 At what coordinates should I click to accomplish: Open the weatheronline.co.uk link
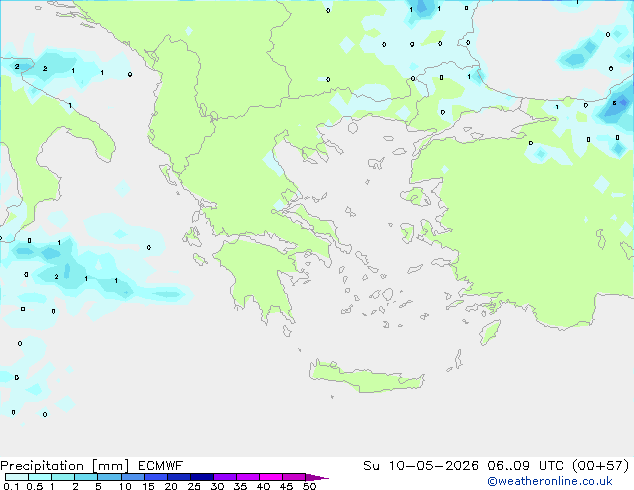pyautogui.click(x=550, y=481)
